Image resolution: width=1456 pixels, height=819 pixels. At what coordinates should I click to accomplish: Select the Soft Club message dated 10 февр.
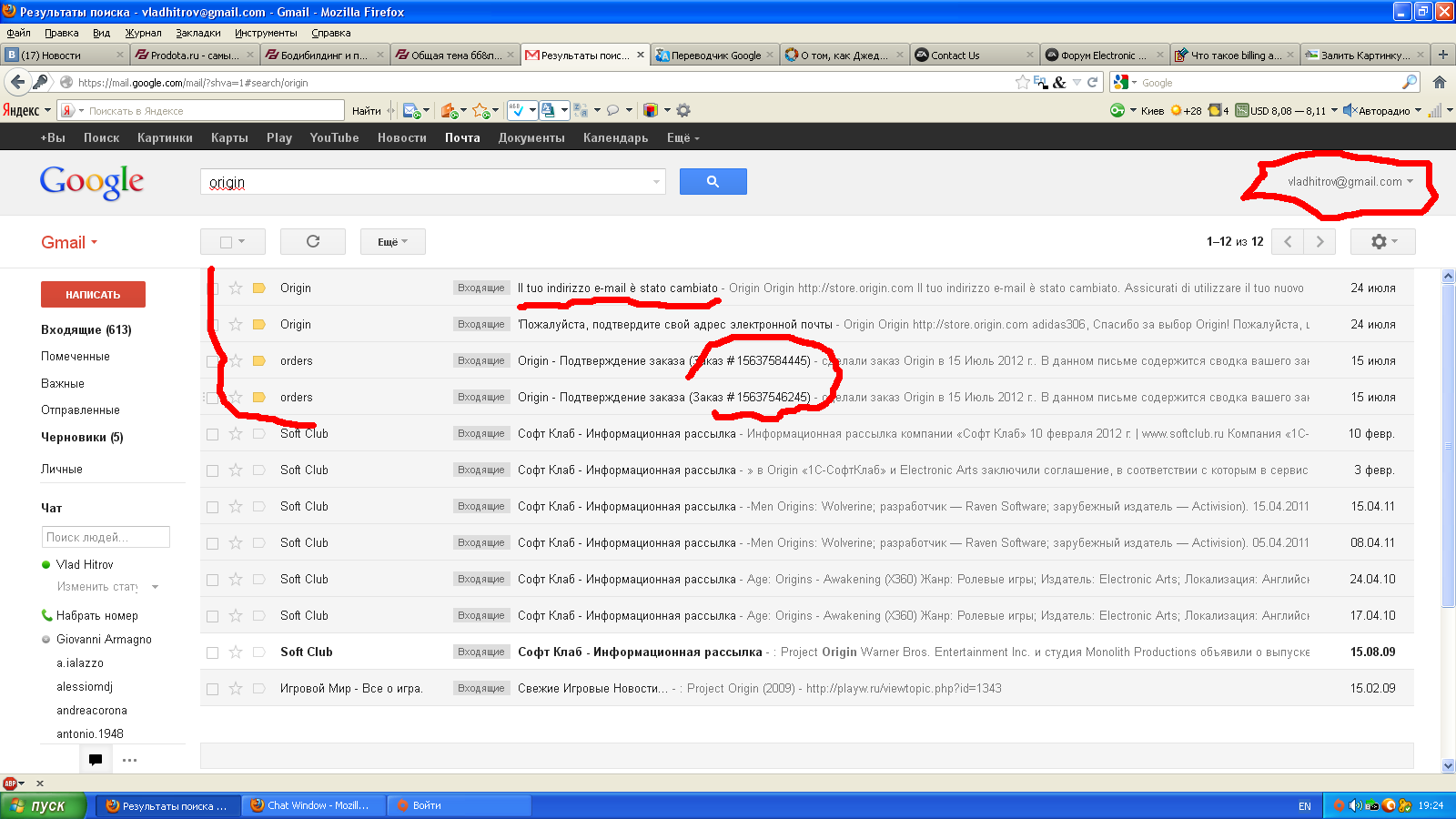click(212, 434)
